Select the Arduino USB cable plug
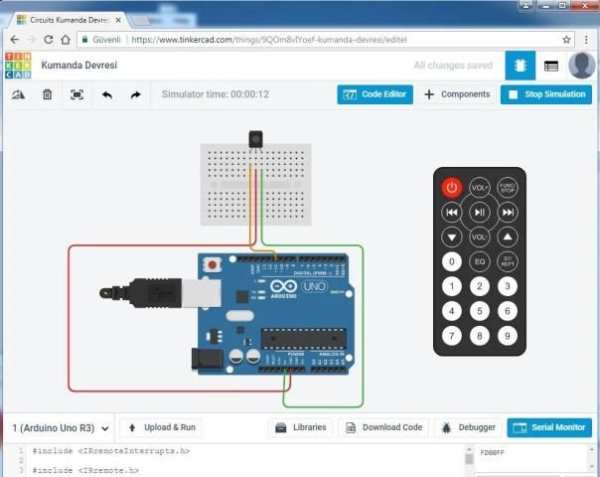This screenshot has height=477, width=600. (160, 293)
